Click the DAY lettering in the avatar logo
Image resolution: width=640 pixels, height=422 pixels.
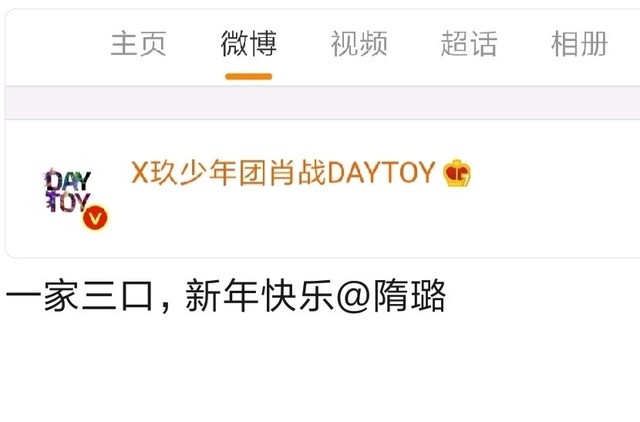(68, 180)
